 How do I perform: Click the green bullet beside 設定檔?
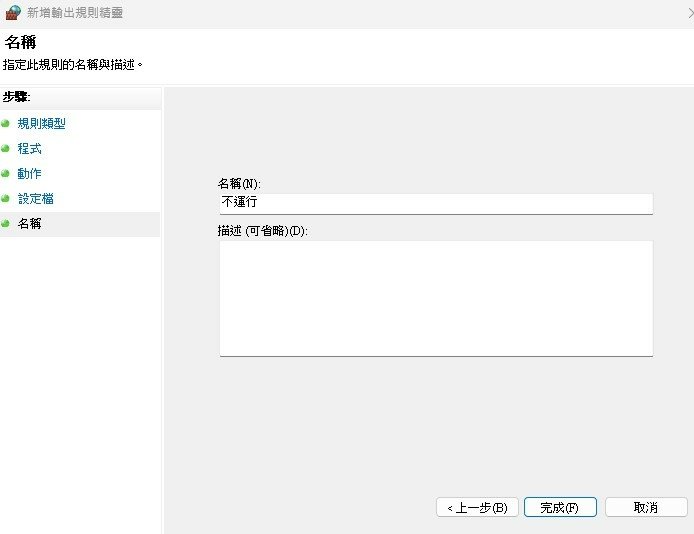click(x=5, y=199)
